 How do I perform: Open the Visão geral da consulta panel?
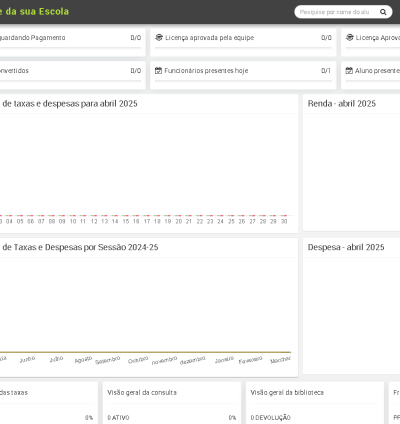pos(142,393)
